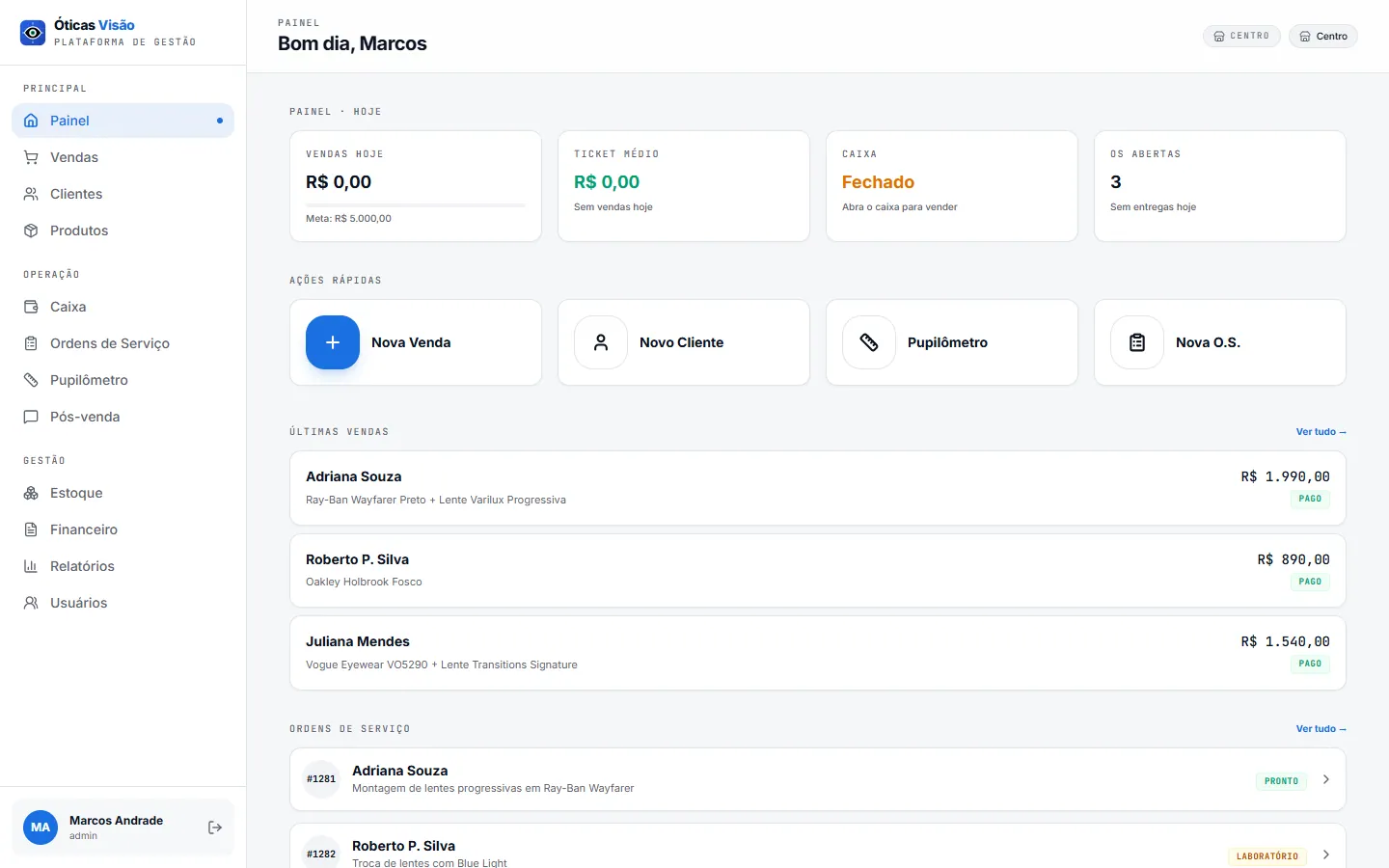The width and height of the screenshot is (1389, 868).
Task: Click the Vendas shopping cart icon
Action: click(x=31, y=157)
